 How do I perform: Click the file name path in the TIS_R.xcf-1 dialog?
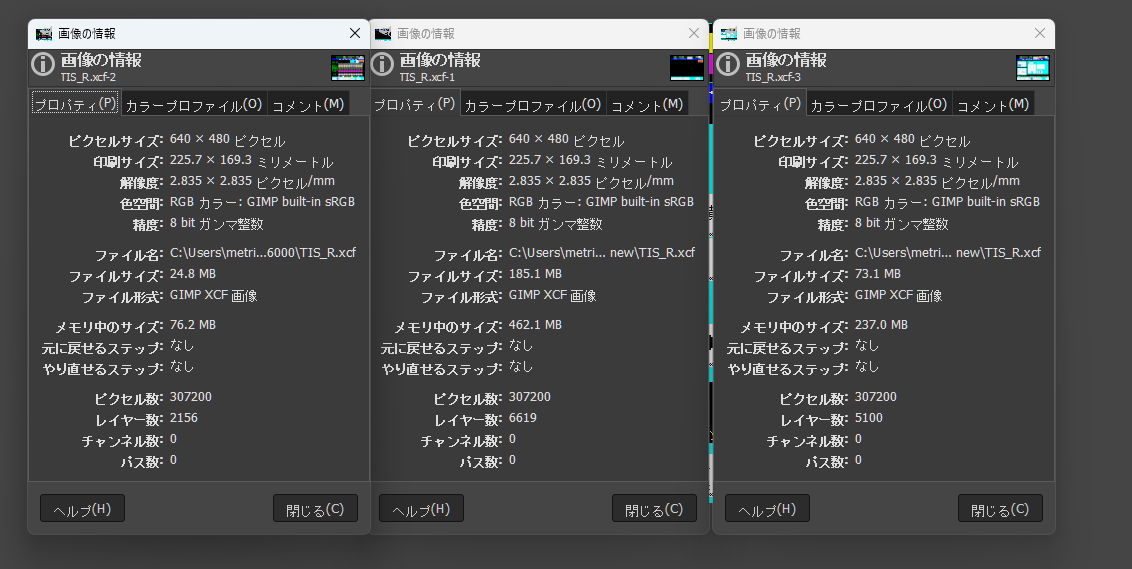602,253
